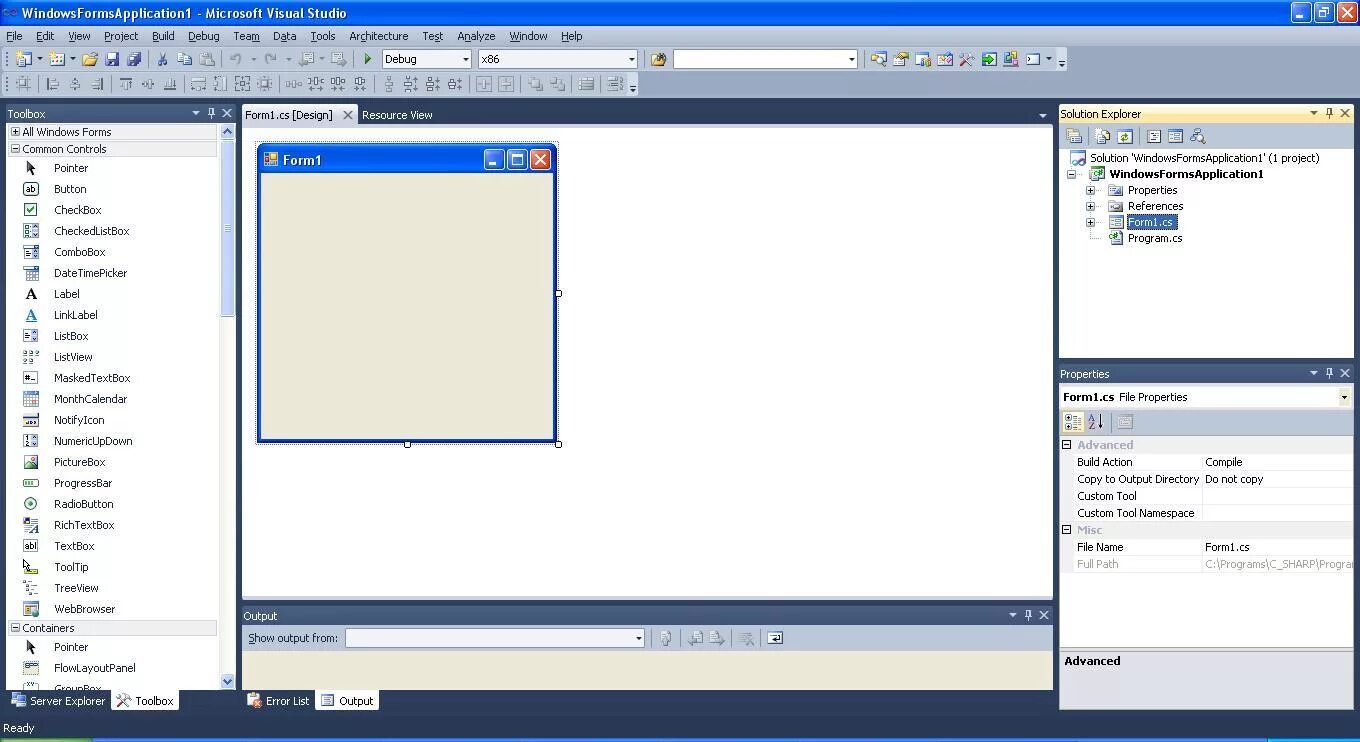1360x742 pixels.
Task: Open the Analyze menu
Action: pos(476,36)
